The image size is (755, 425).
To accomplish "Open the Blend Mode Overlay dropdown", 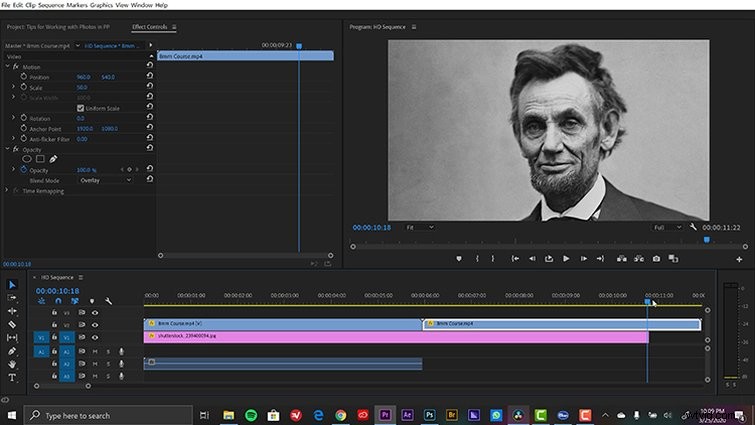I will point(105,180).
